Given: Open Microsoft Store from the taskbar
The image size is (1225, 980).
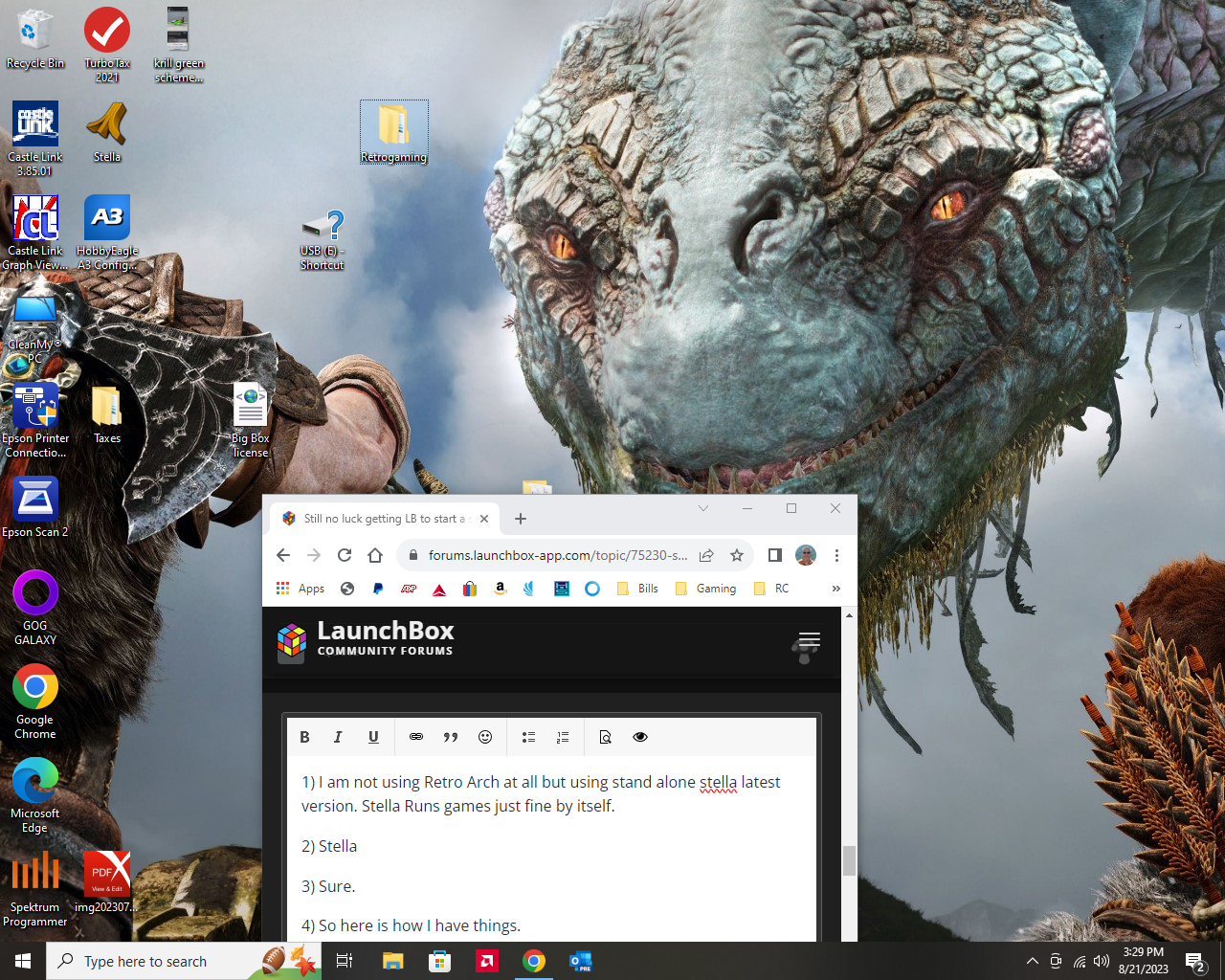Looking at the screenshot, I should 440,961.
